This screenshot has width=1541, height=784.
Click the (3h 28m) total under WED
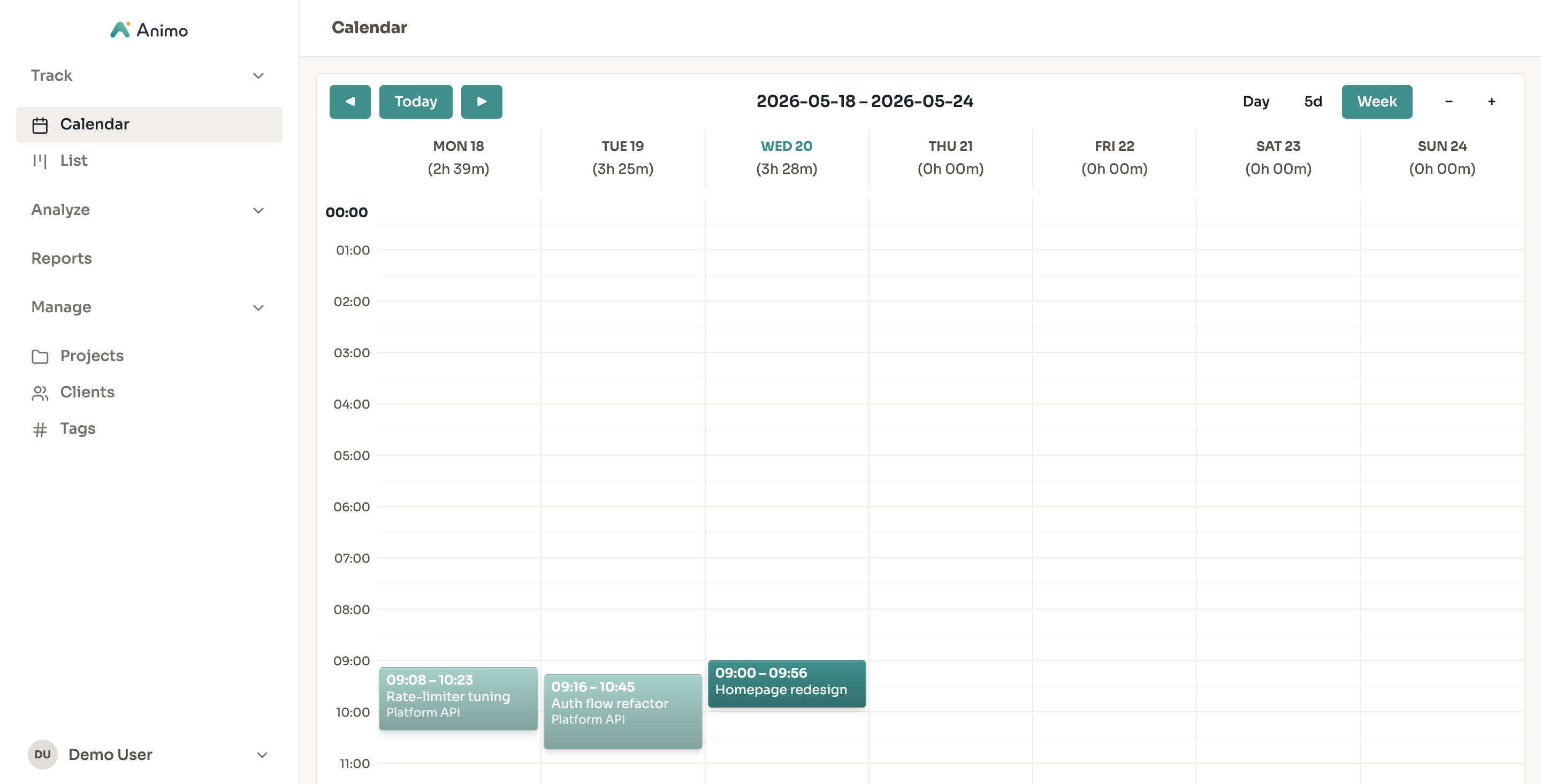click(787, 168)
